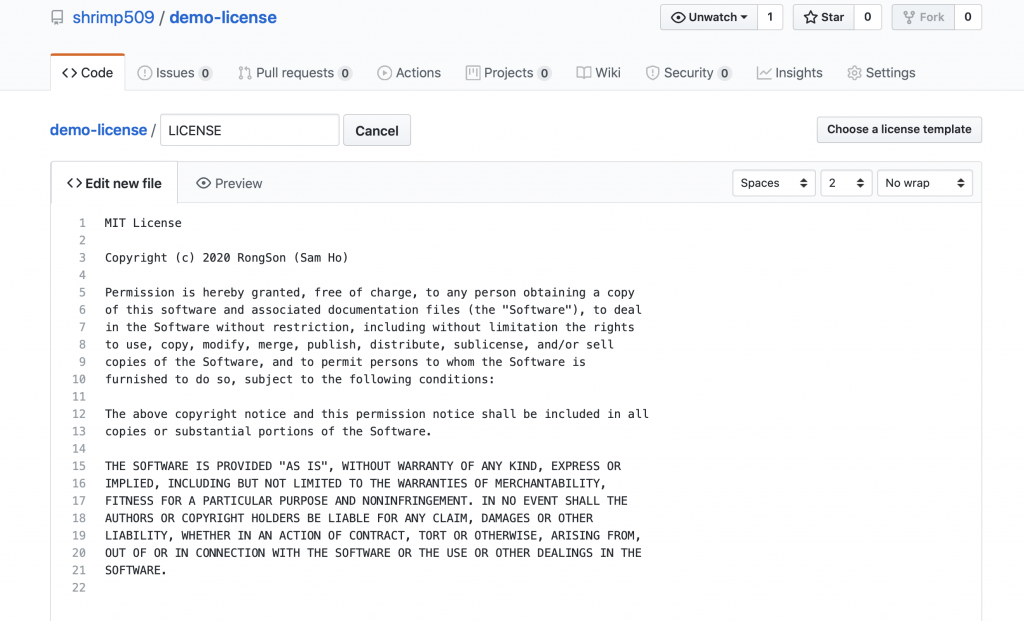Click the Unwatch button

click(709, 17)
